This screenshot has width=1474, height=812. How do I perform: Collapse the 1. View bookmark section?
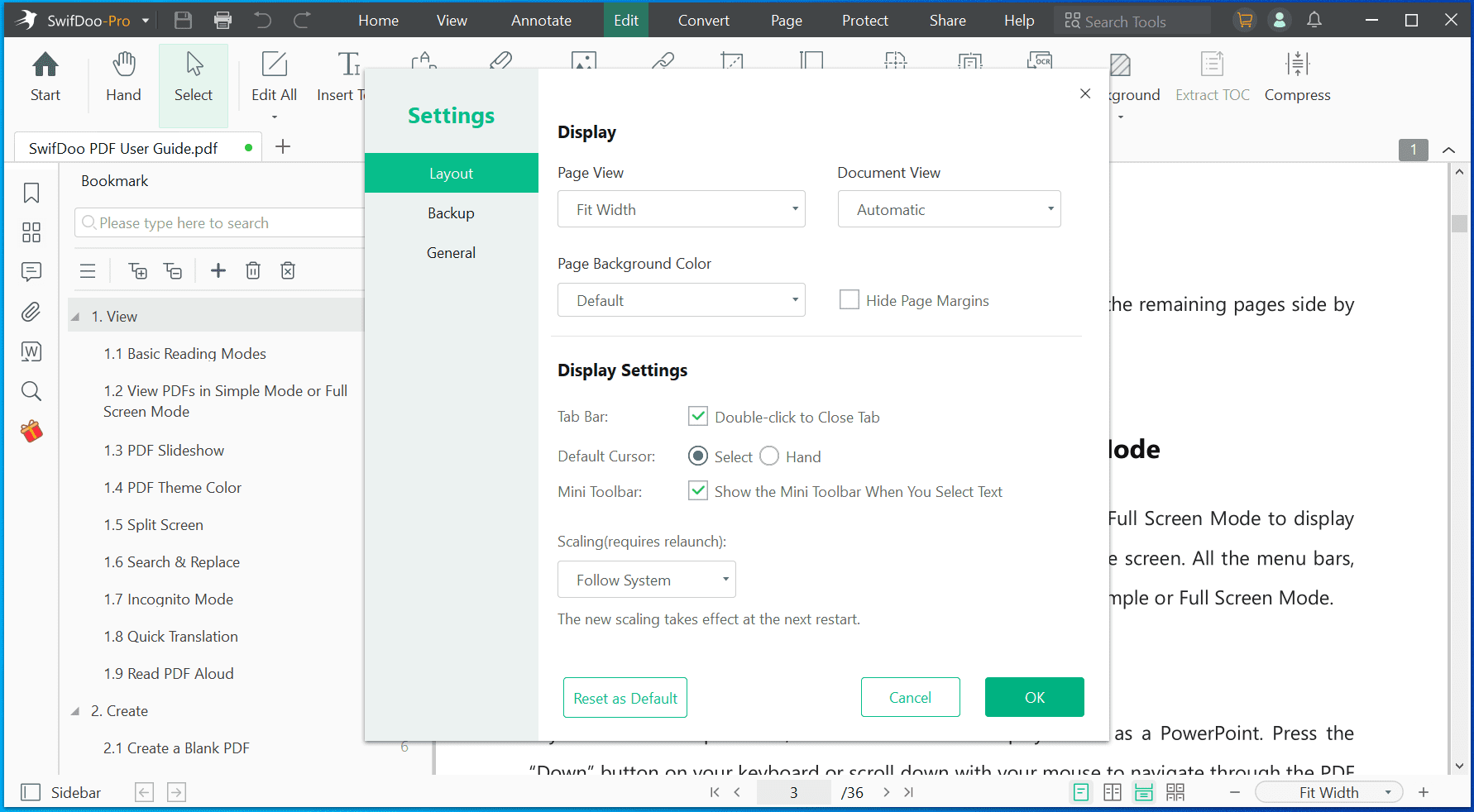[75, 317]
